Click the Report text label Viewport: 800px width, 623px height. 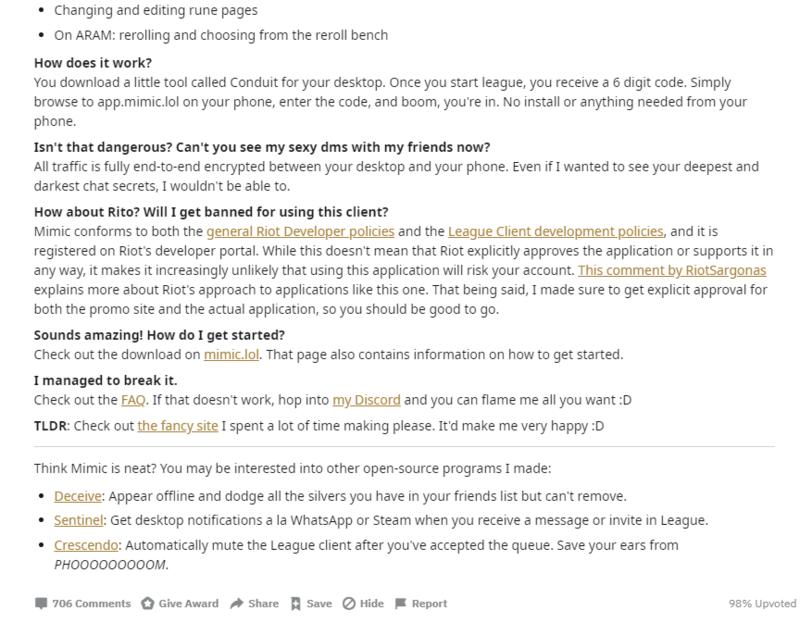click(429, 603)
